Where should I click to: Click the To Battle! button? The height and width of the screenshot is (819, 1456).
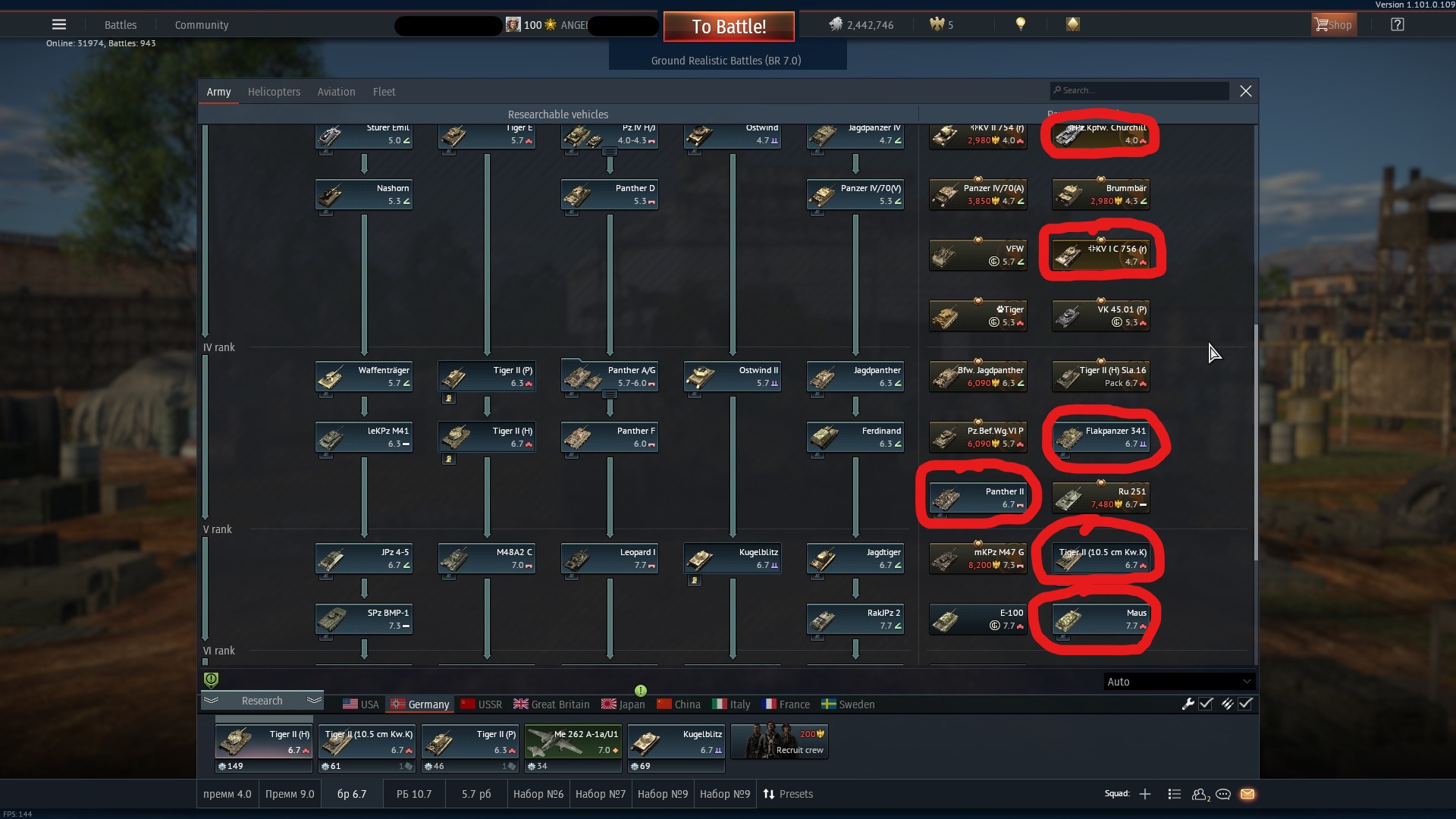tap(729, 27)
